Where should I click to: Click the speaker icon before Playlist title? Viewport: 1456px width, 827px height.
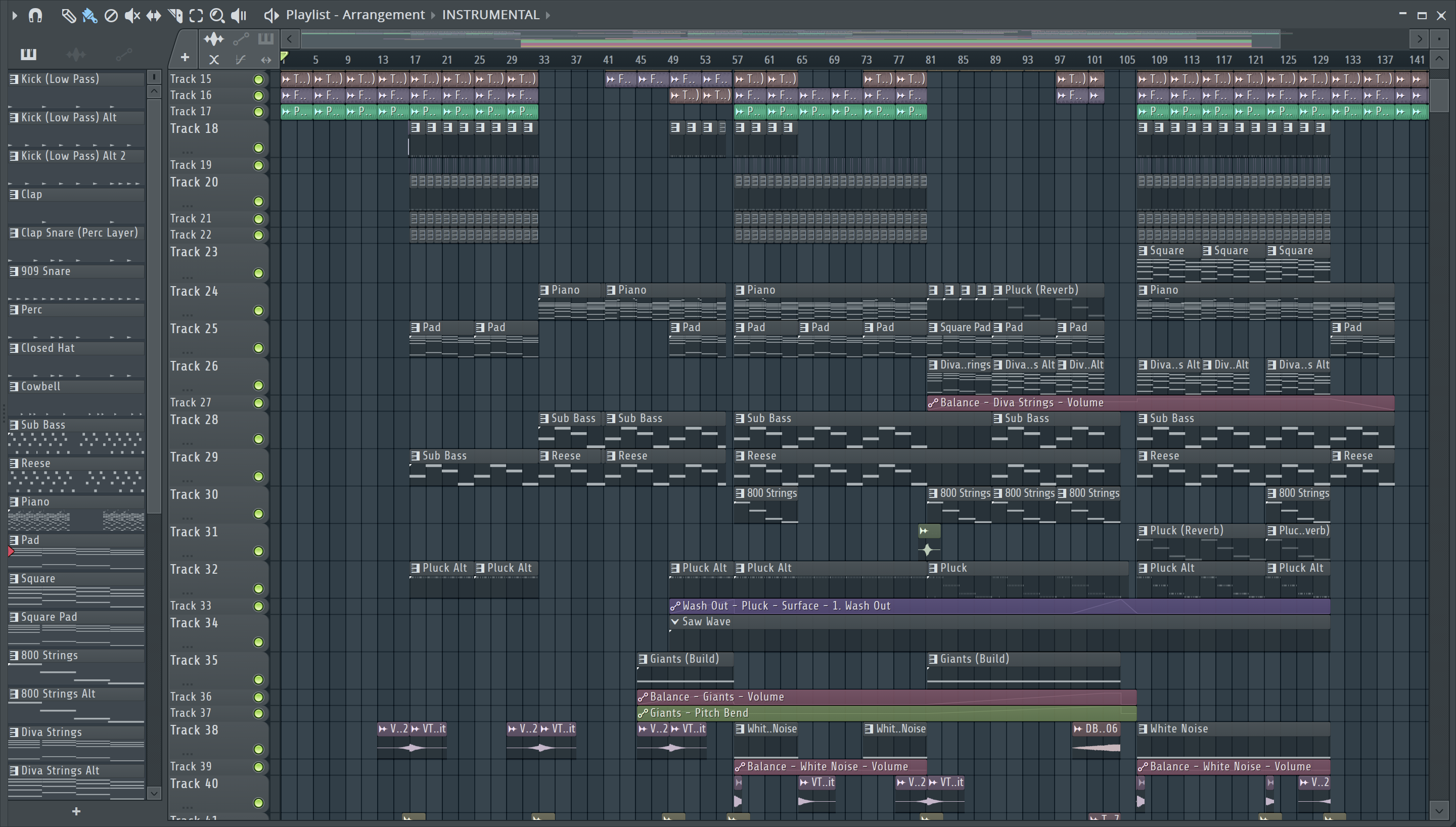click(x=271, y=15)
